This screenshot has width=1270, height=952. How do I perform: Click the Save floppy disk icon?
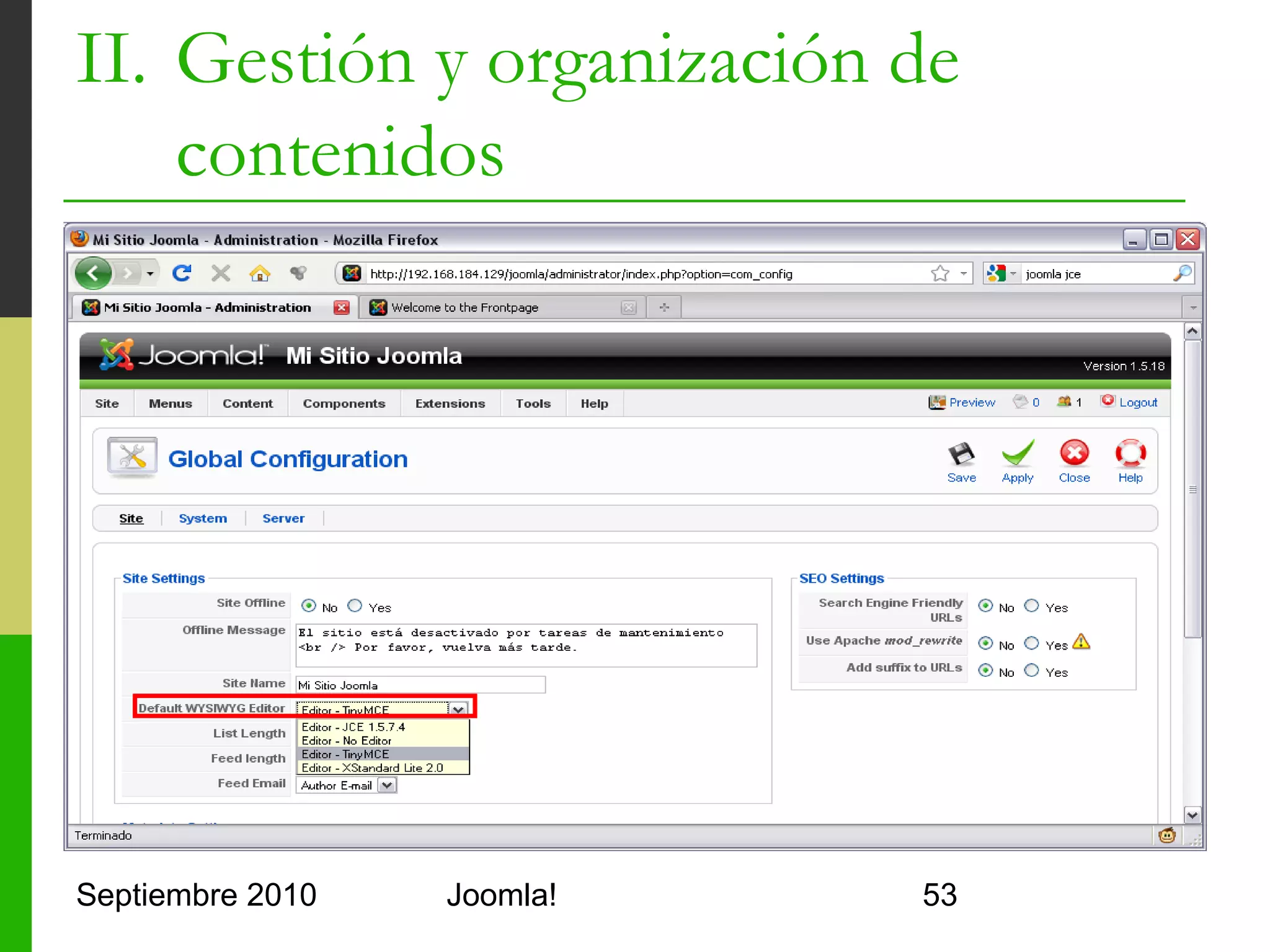(961, 455)
